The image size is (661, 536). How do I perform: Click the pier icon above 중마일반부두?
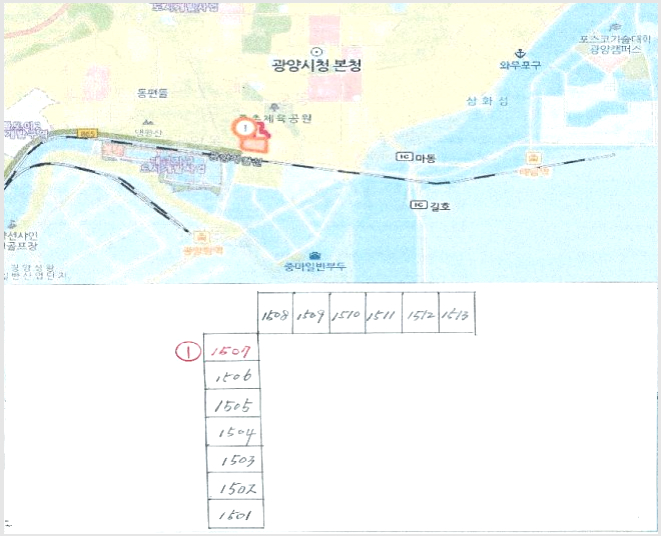coord(314,256)
